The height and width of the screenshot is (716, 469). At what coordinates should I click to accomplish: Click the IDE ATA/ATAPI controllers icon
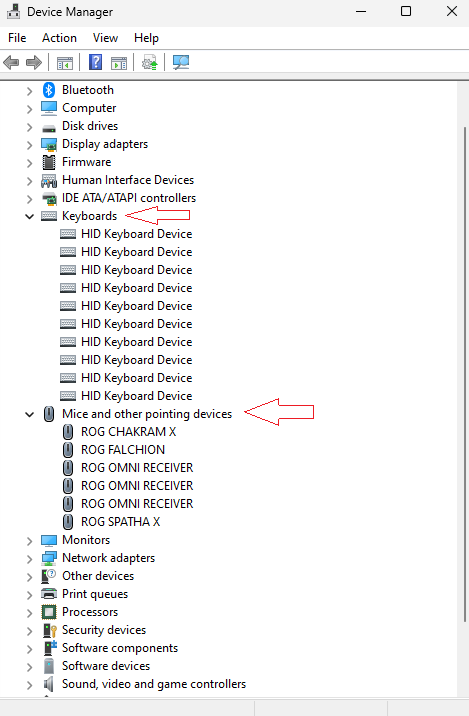click(49, 198)
